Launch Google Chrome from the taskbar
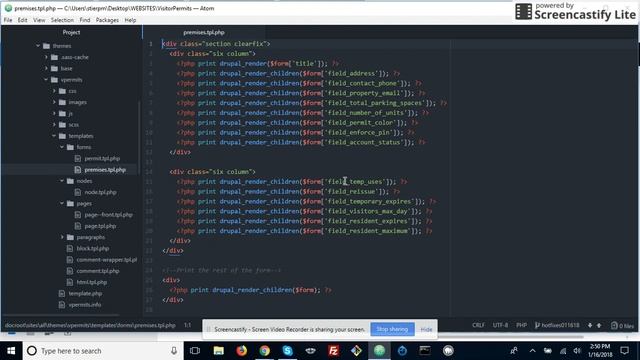Viewport: 640px width, 360px height. point(264,351)
